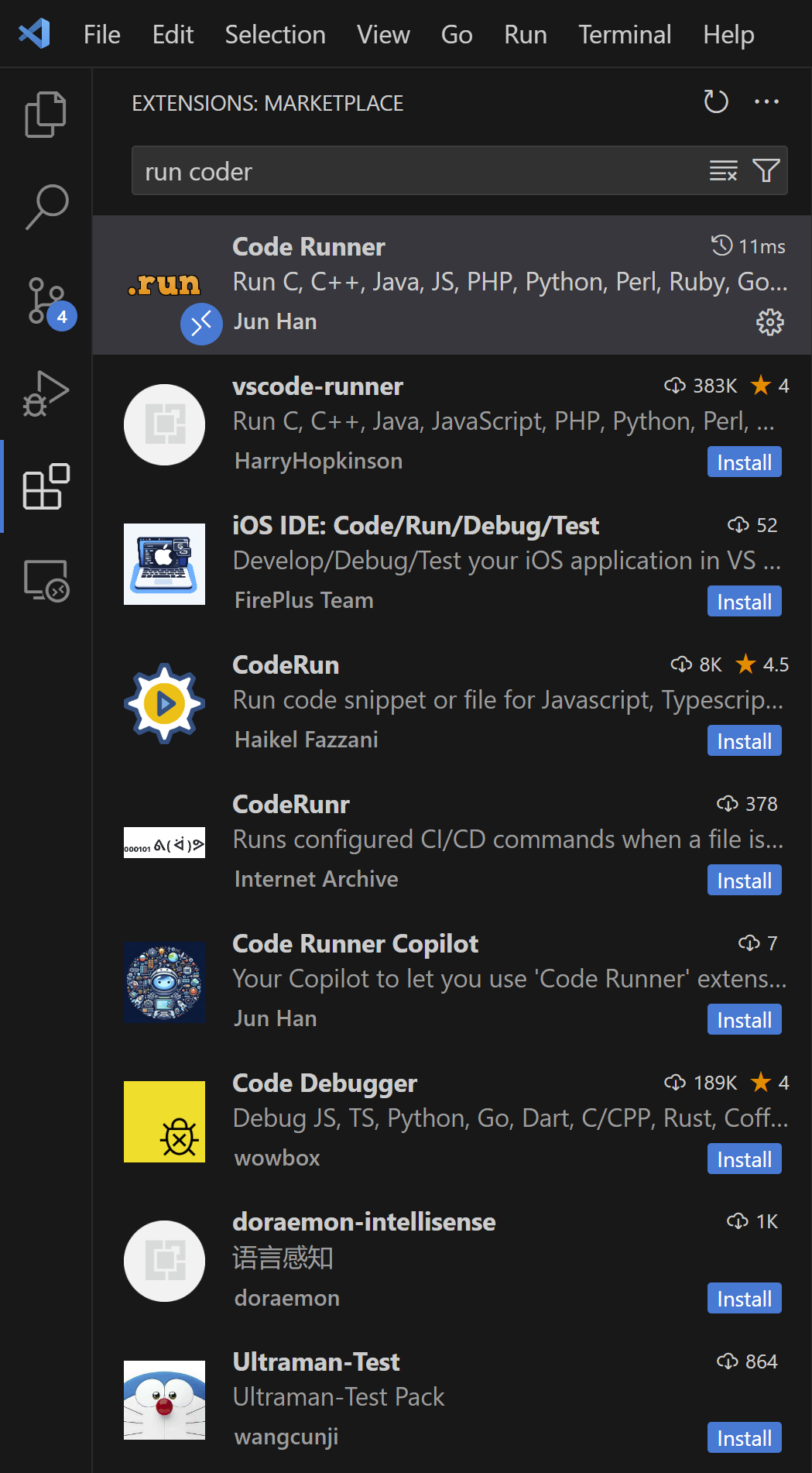The width and height of the screenshot is (812, 1473).
Task: Install the Code Debugger extension
Action: [744, 1159]
